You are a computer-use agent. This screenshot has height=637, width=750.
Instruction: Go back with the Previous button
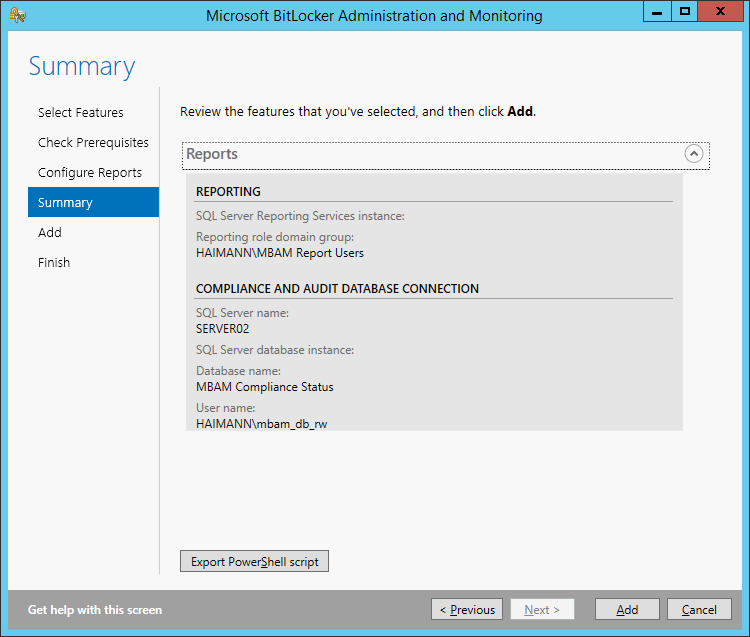click(467, 609)
